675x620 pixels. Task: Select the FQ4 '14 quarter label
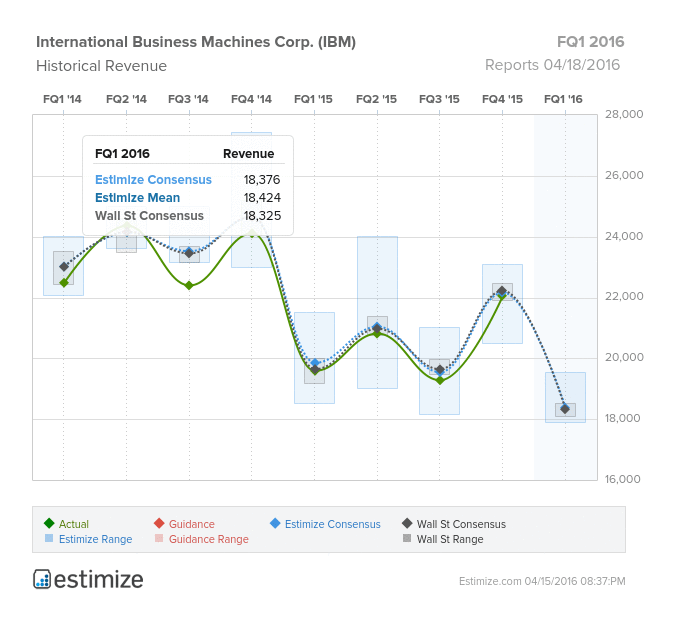point(251,99)
